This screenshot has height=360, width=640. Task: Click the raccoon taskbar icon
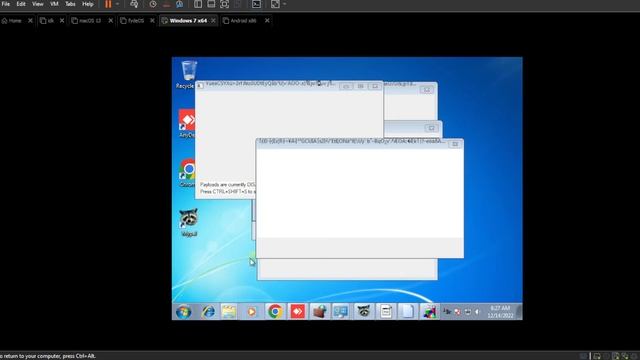click(363, 312)
